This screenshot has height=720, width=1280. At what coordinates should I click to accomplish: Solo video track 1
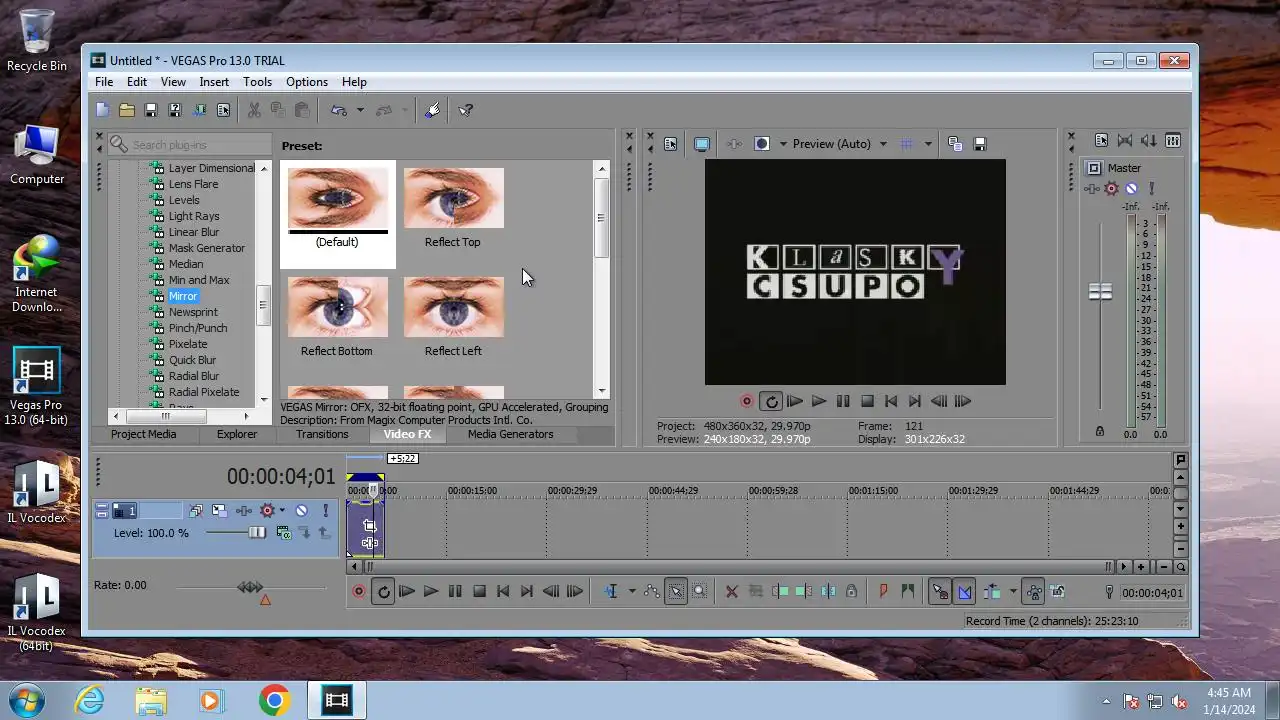point(325,511)
